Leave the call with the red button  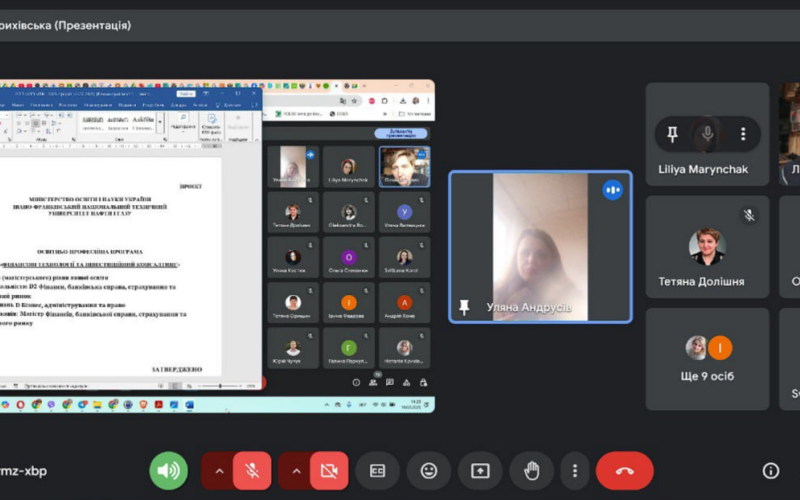point(624,470)
